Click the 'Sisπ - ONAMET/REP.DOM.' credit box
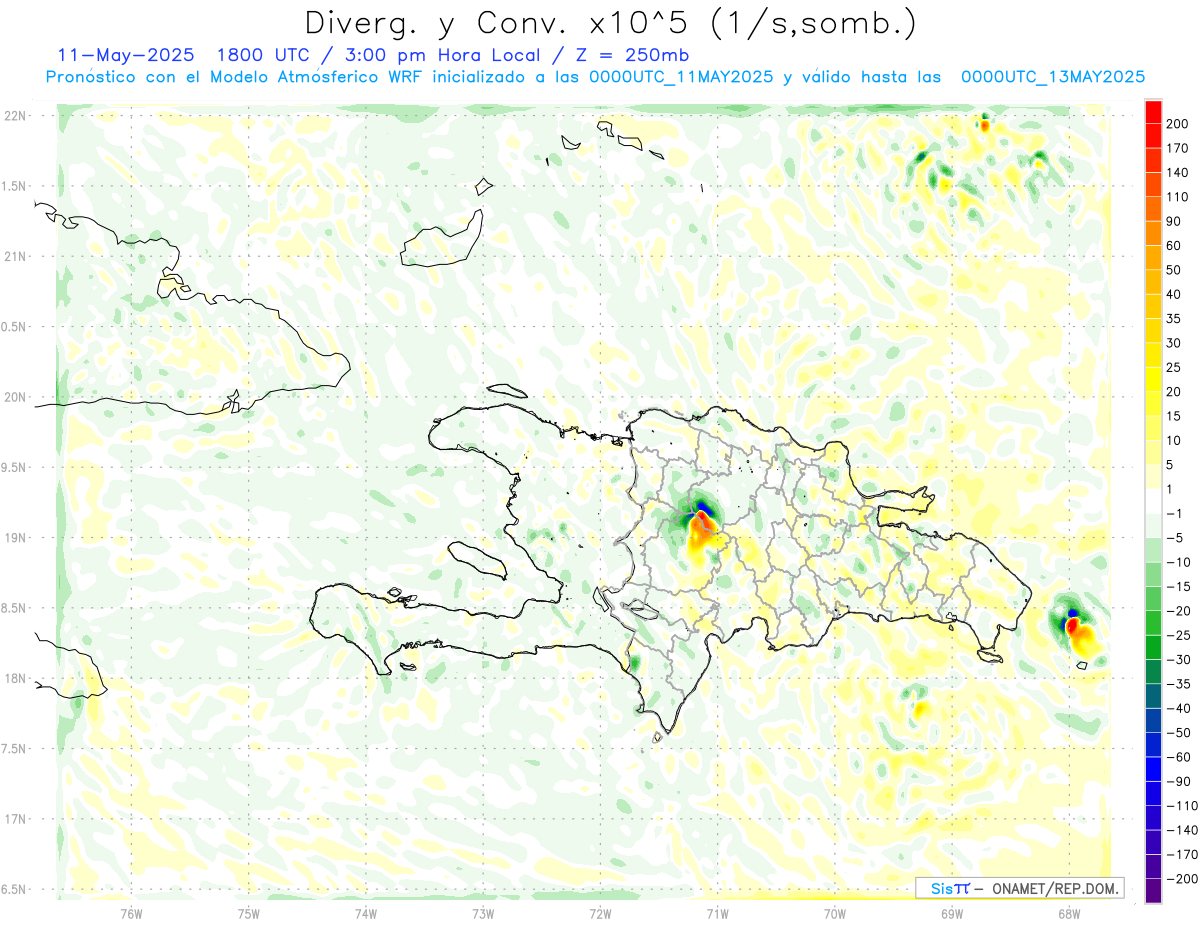 click(1019, 888)
